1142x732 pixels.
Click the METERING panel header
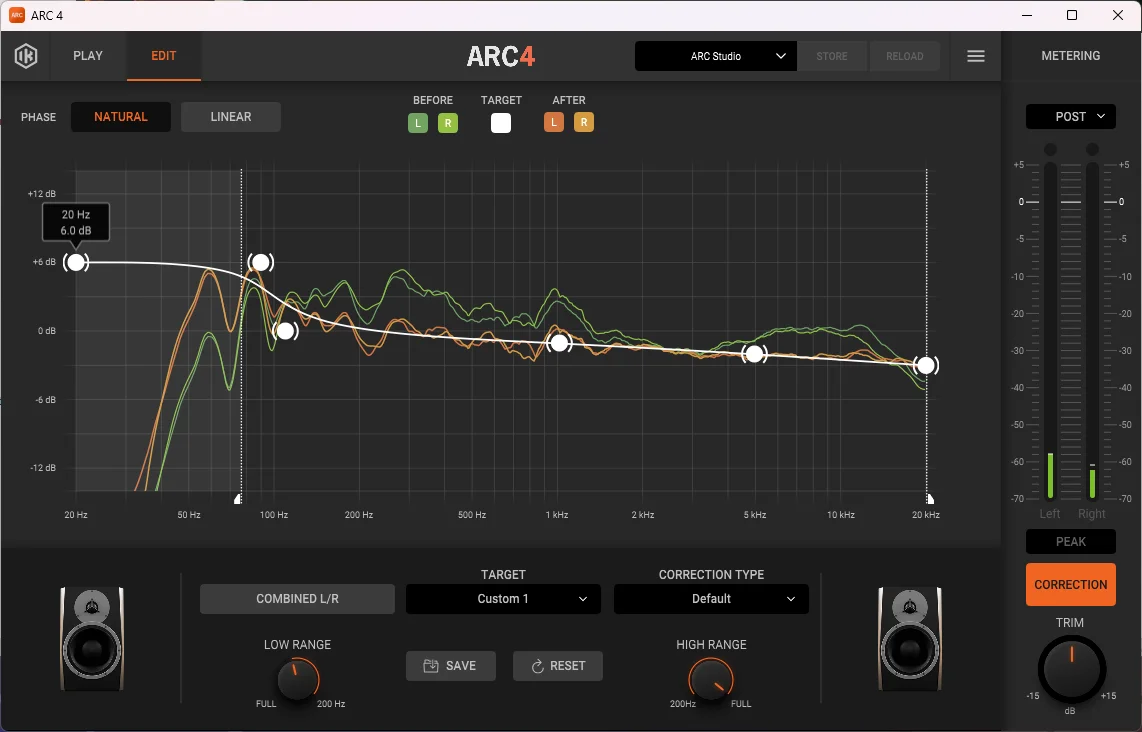[1071, 56]
